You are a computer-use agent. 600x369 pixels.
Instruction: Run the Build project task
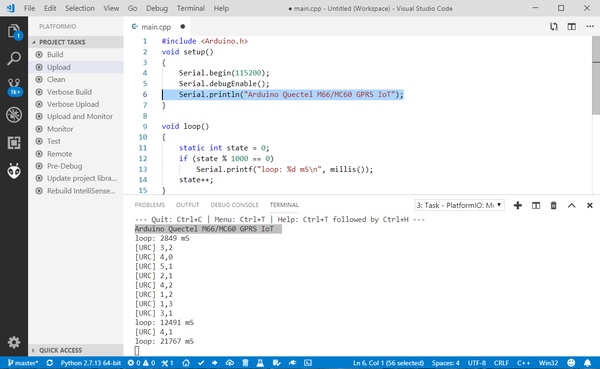76,55
